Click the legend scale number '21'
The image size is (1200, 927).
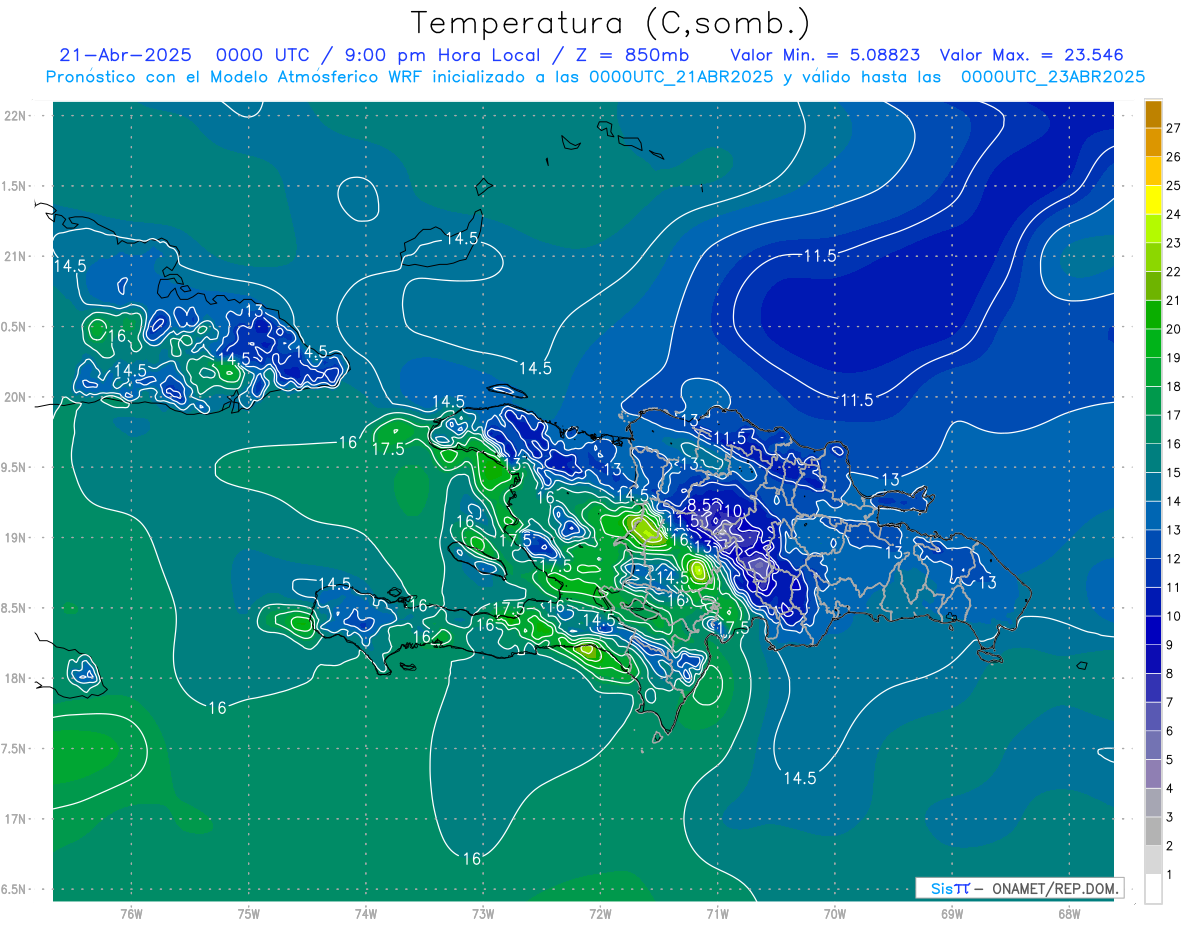pyautogui.click(x=1174, y=301)
